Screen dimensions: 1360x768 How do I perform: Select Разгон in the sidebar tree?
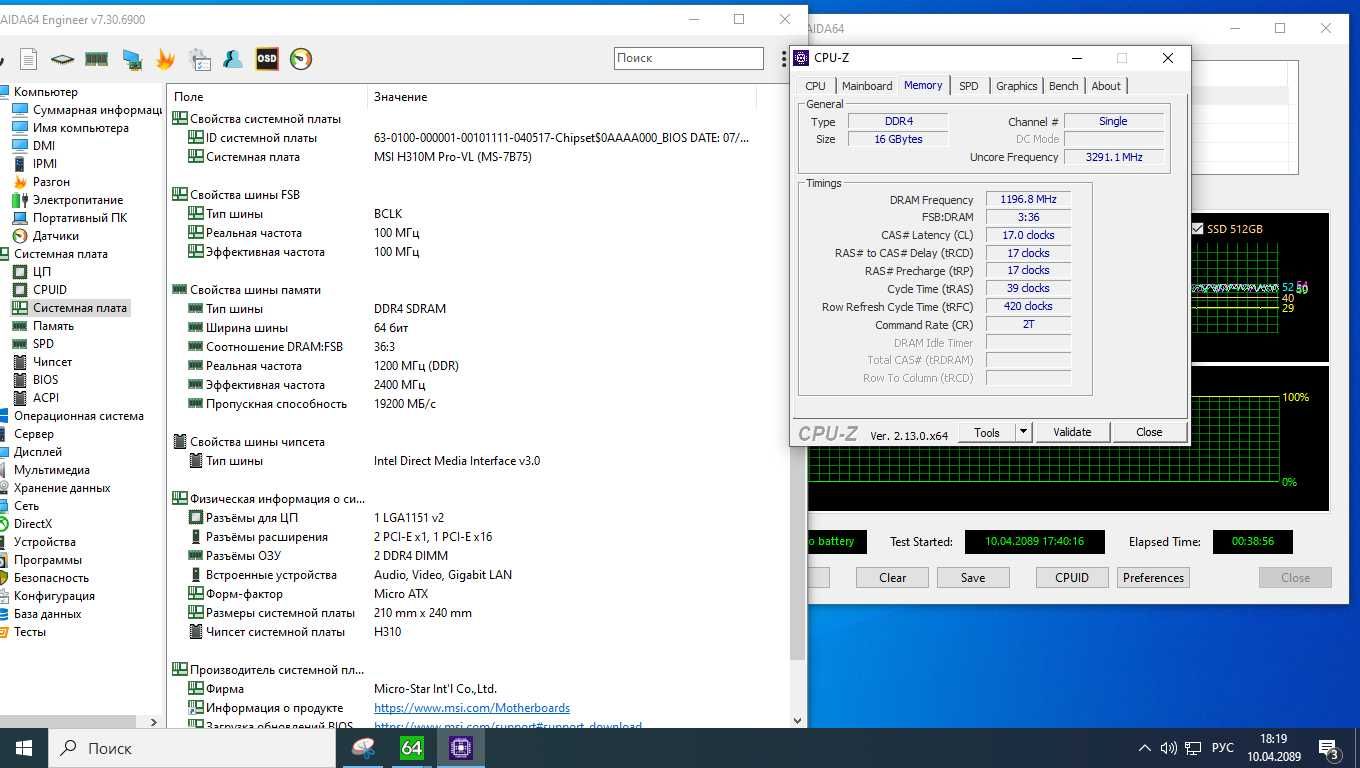(x=51, y=182)
